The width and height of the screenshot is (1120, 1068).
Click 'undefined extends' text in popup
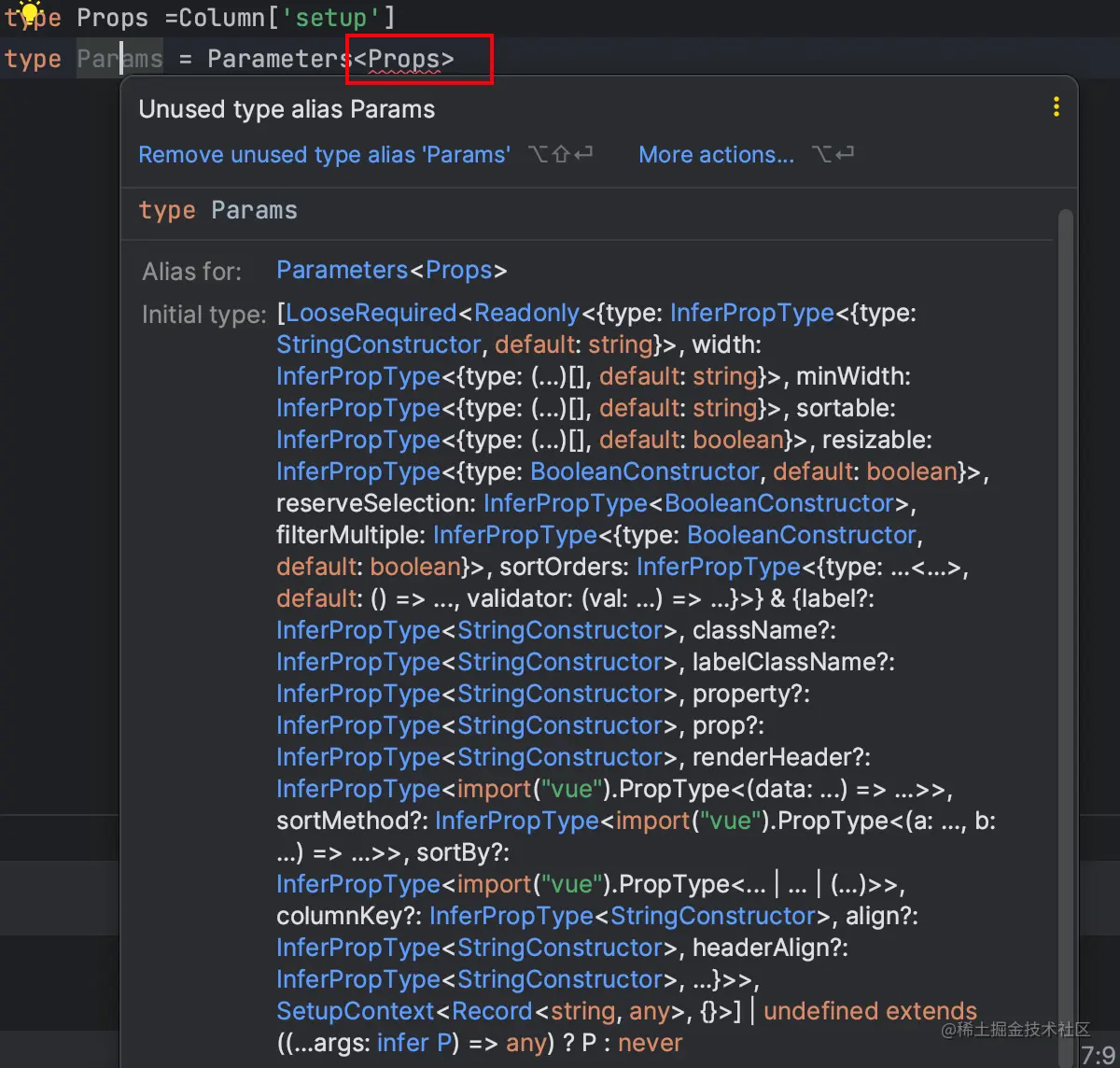(870, 1011)
